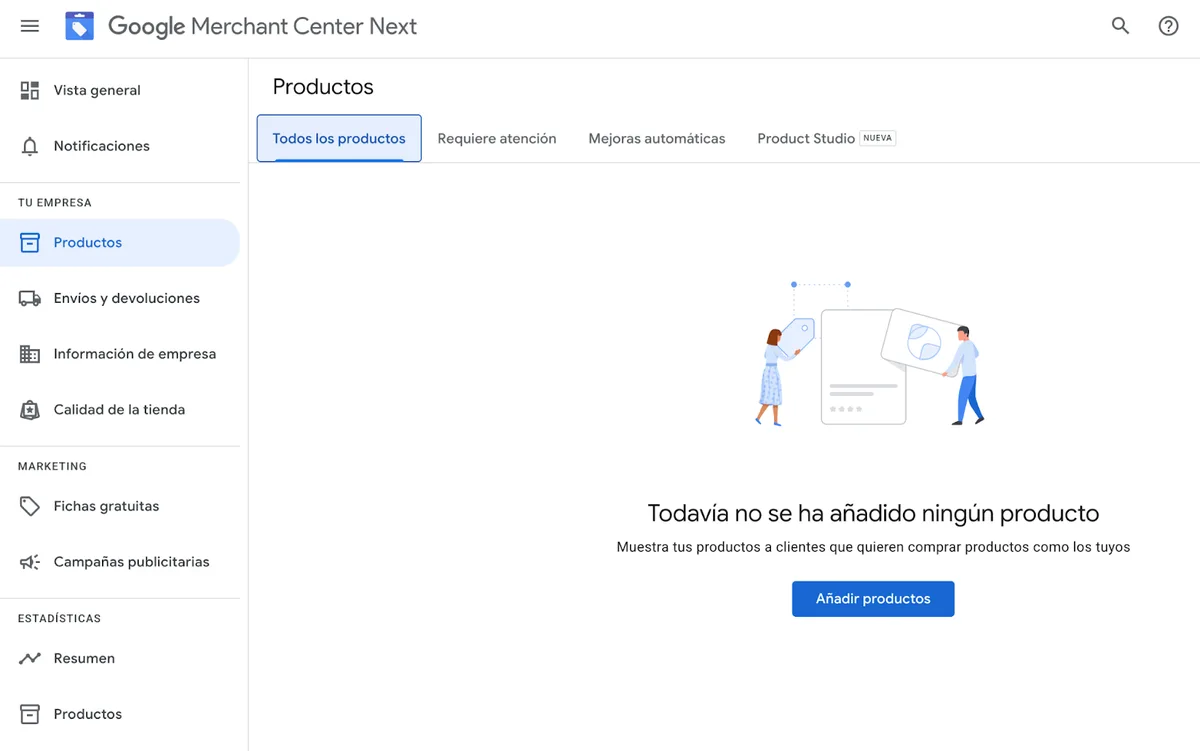Switch to Todos los productos tab

tap(339, 138)
